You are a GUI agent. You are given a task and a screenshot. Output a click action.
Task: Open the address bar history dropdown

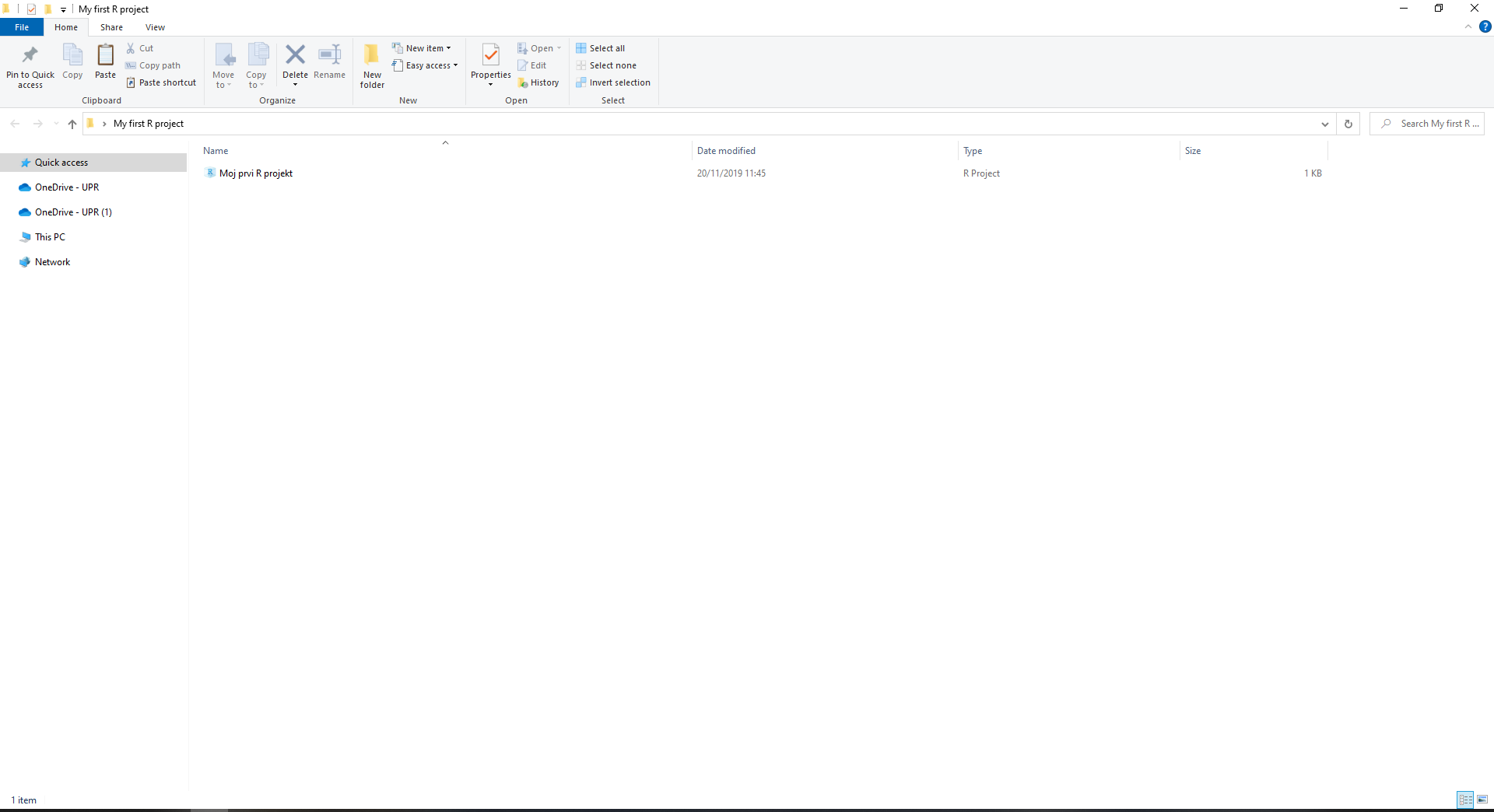coord(1325,124)
